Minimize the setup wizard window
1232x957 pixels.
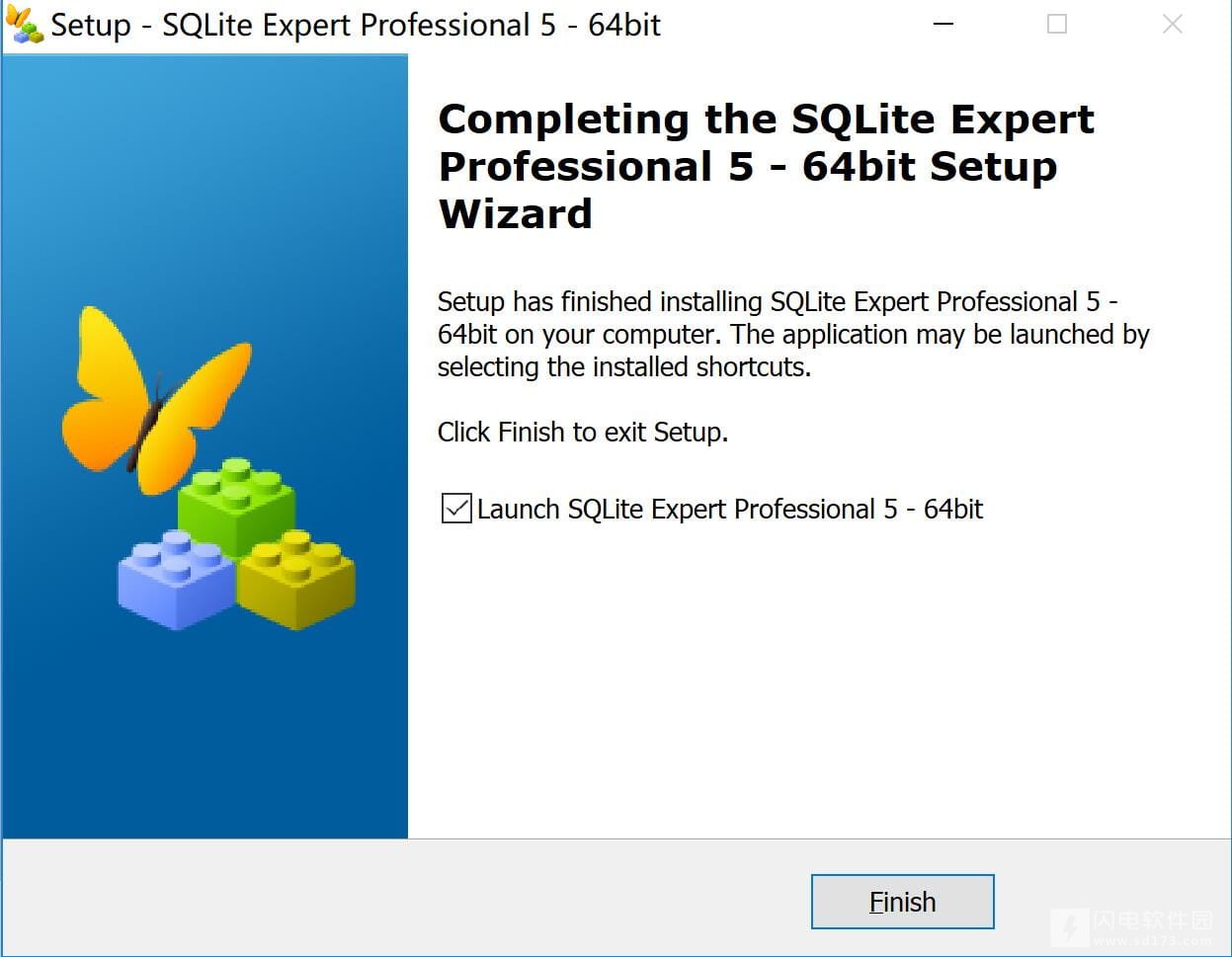[x=944, y=25]
